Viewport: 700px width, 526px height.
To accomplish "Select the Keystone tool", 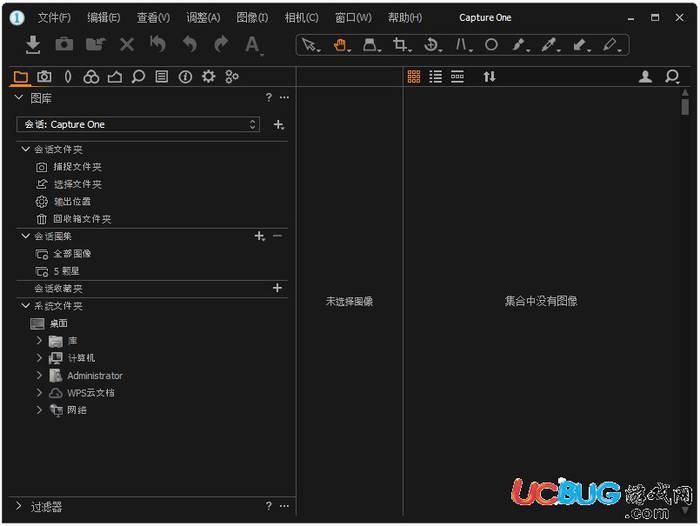I will coord(371,45).
